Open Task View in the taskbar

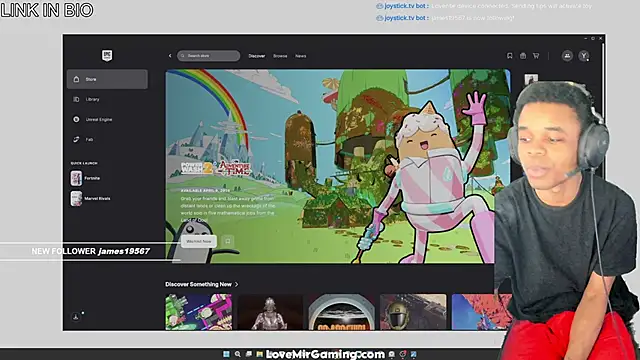coord(249,354)
